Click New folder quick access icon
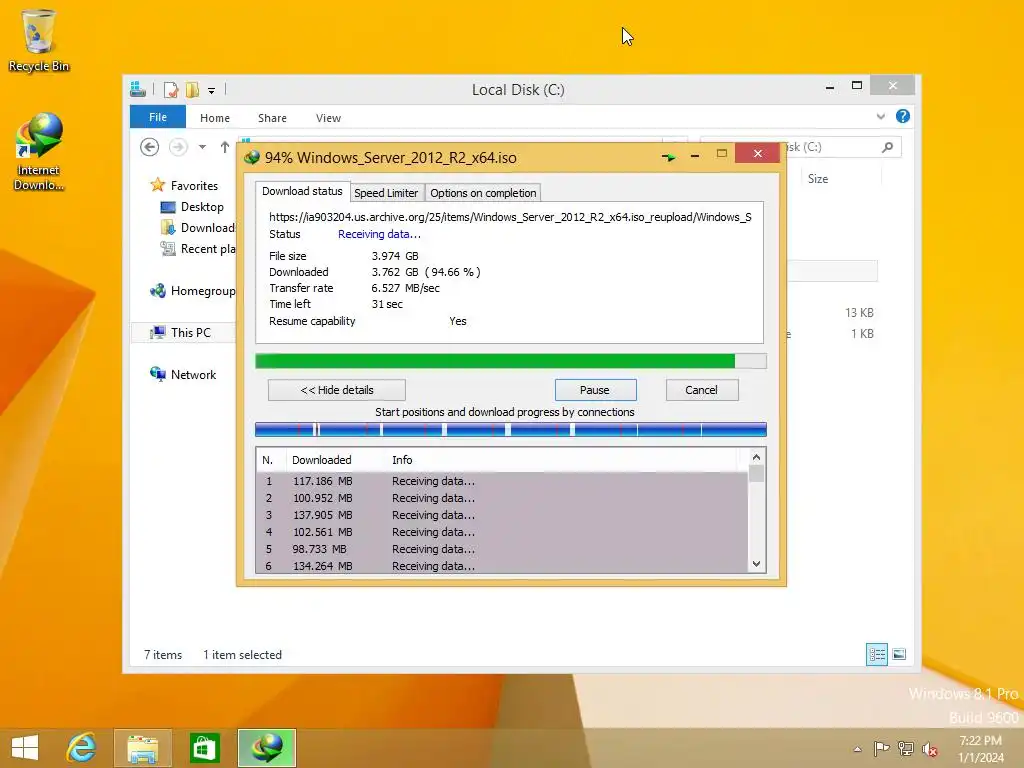 [x=193, y=89]
